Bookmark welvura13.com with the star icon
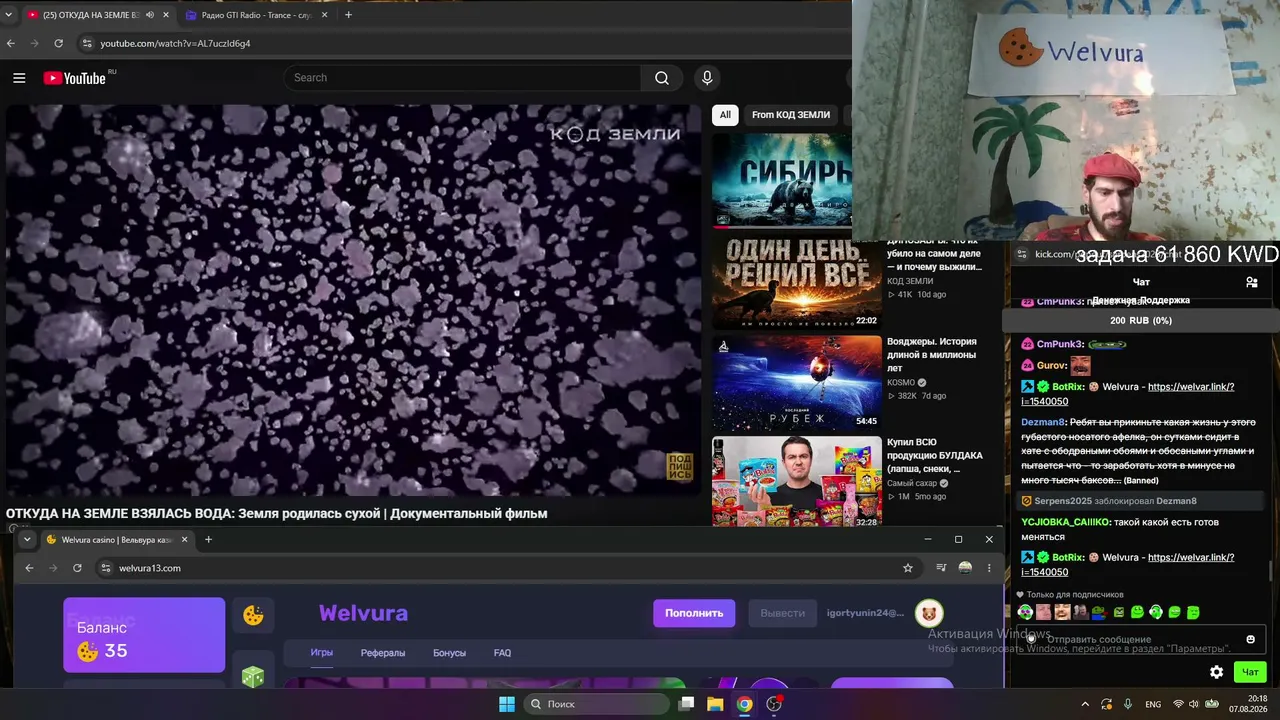The image size is (1280, 720). click(907, 568)
